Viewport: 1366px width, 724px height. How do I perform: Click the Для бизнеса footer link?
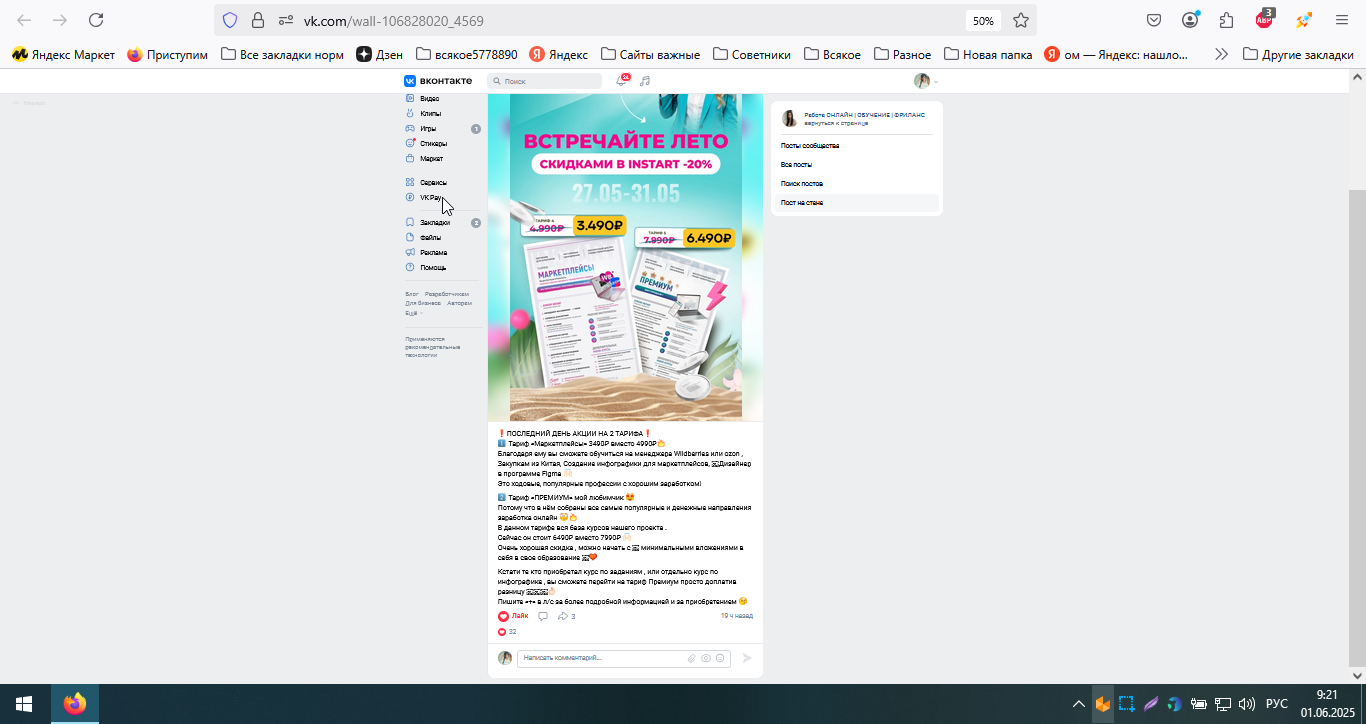[424, 303]
